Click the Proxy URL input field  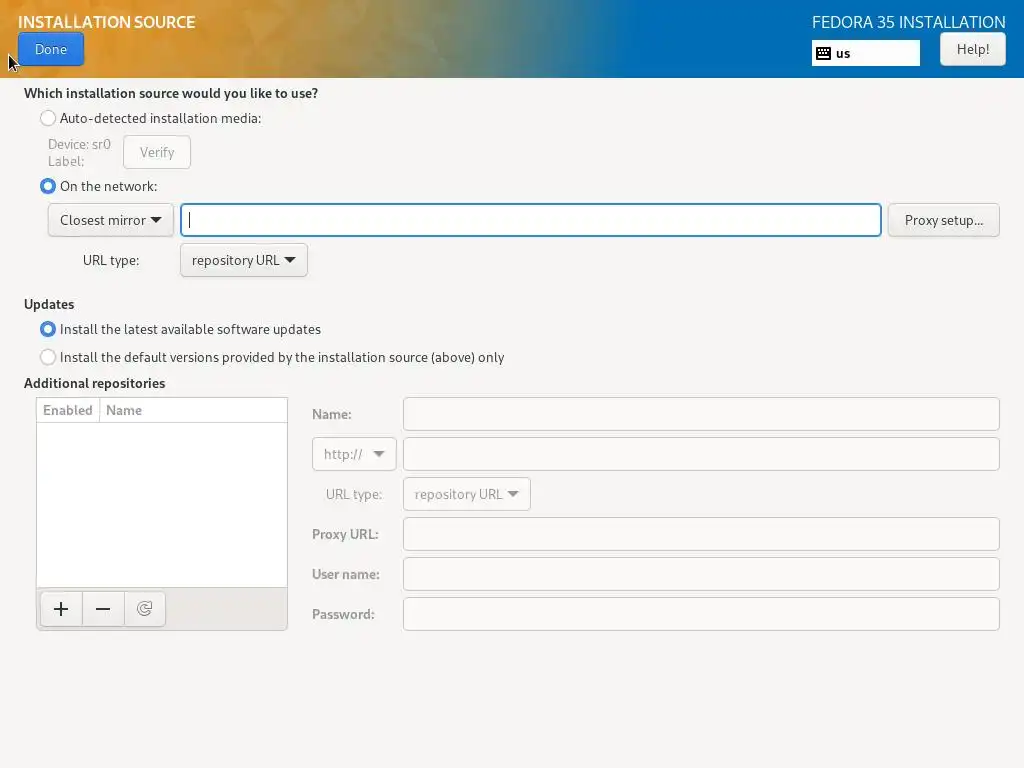point(701,534)
